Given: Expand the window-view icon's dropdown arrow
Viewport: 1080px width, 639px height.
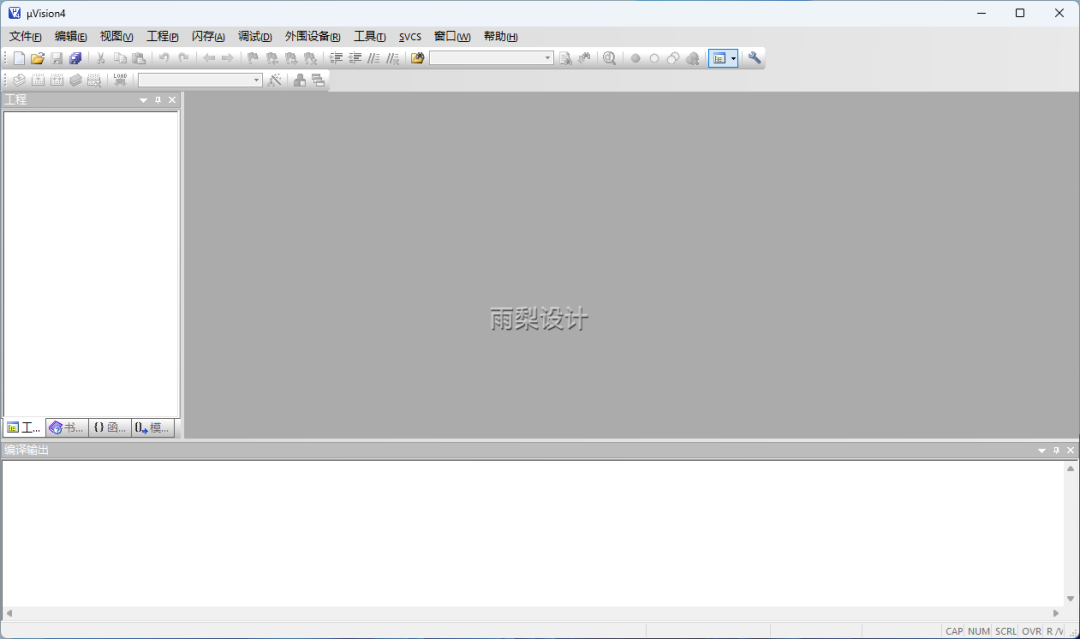Looking at the screenshot, I should (x=732, y=58).
